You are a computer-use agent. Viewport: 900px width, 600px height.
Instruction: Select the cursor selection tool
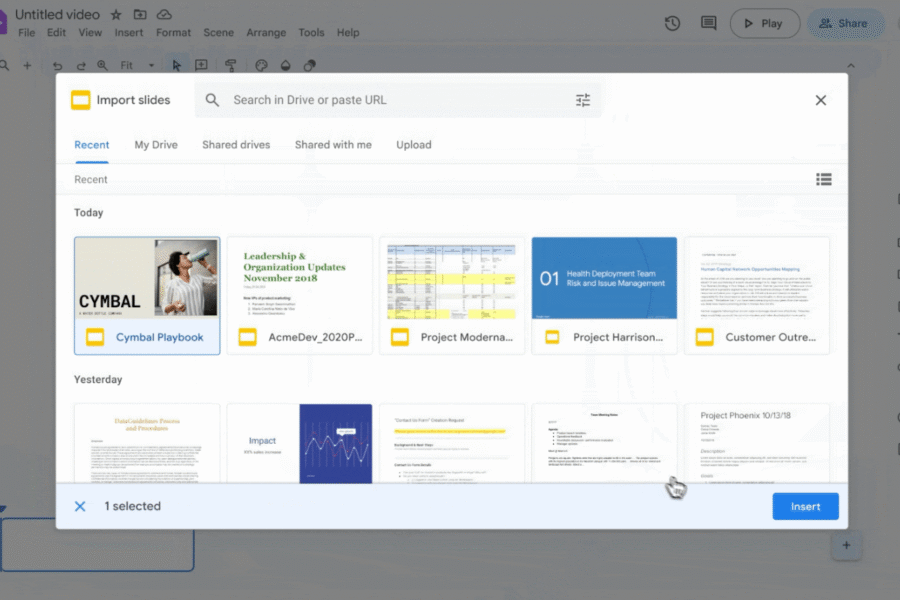click(x=175, y=64)
